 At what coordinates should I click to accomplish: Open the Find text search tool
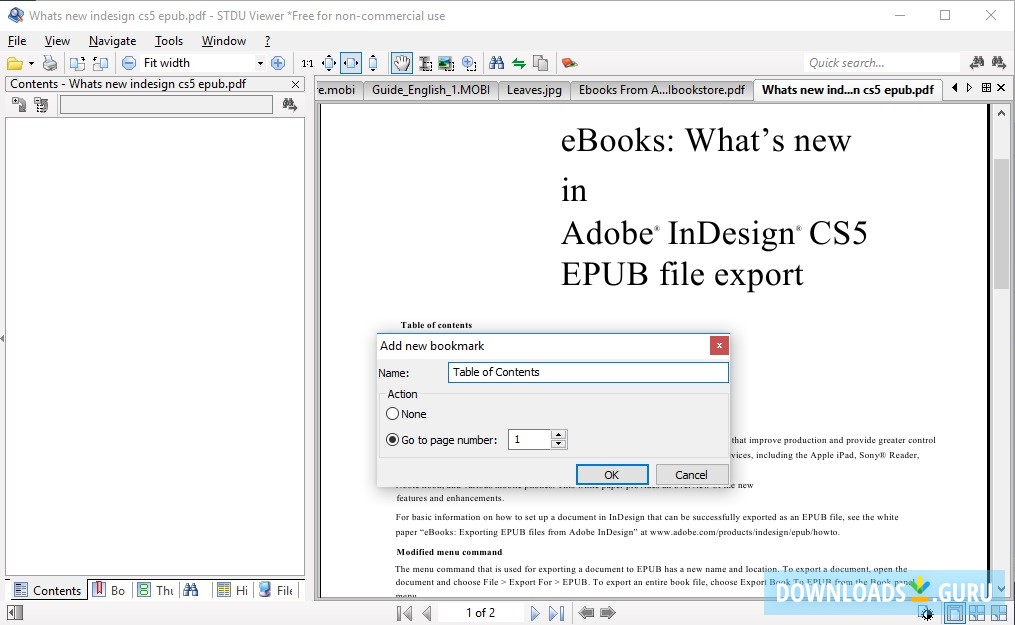point(496,62)
